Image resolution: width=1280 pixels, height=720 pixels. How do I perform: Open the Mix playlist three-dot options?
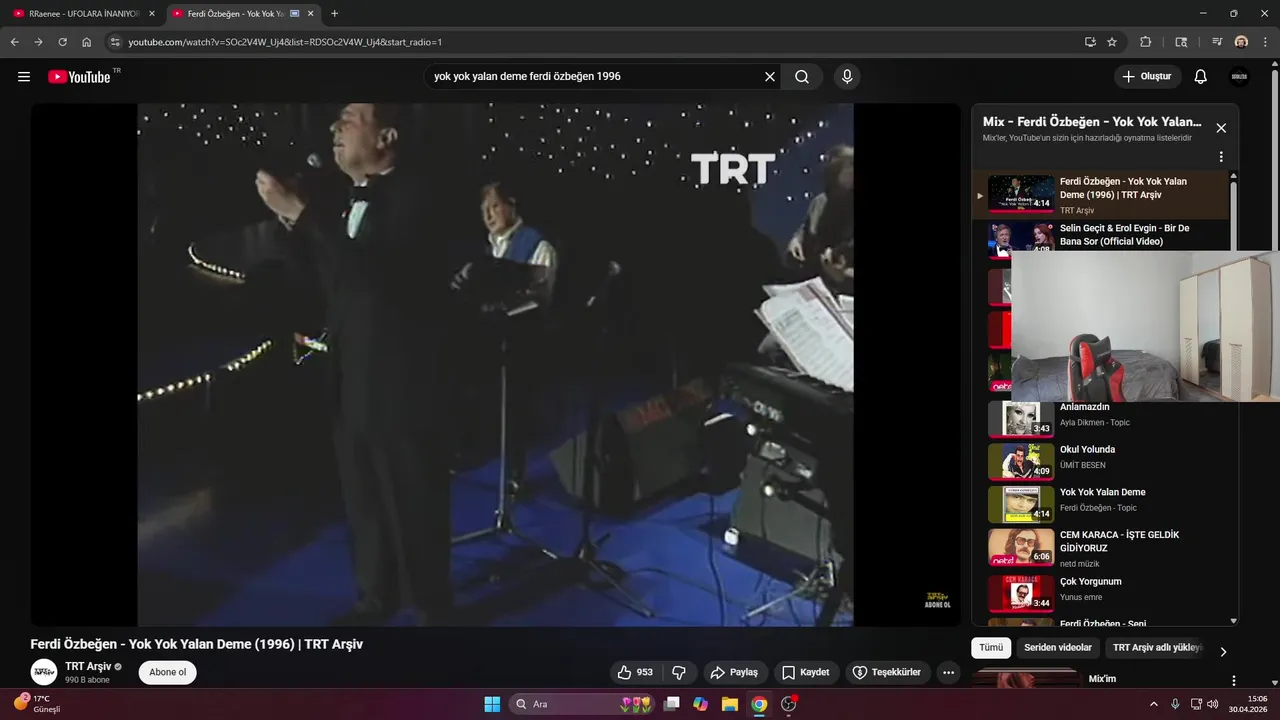pyautogui.click(x=1221, y=157)
